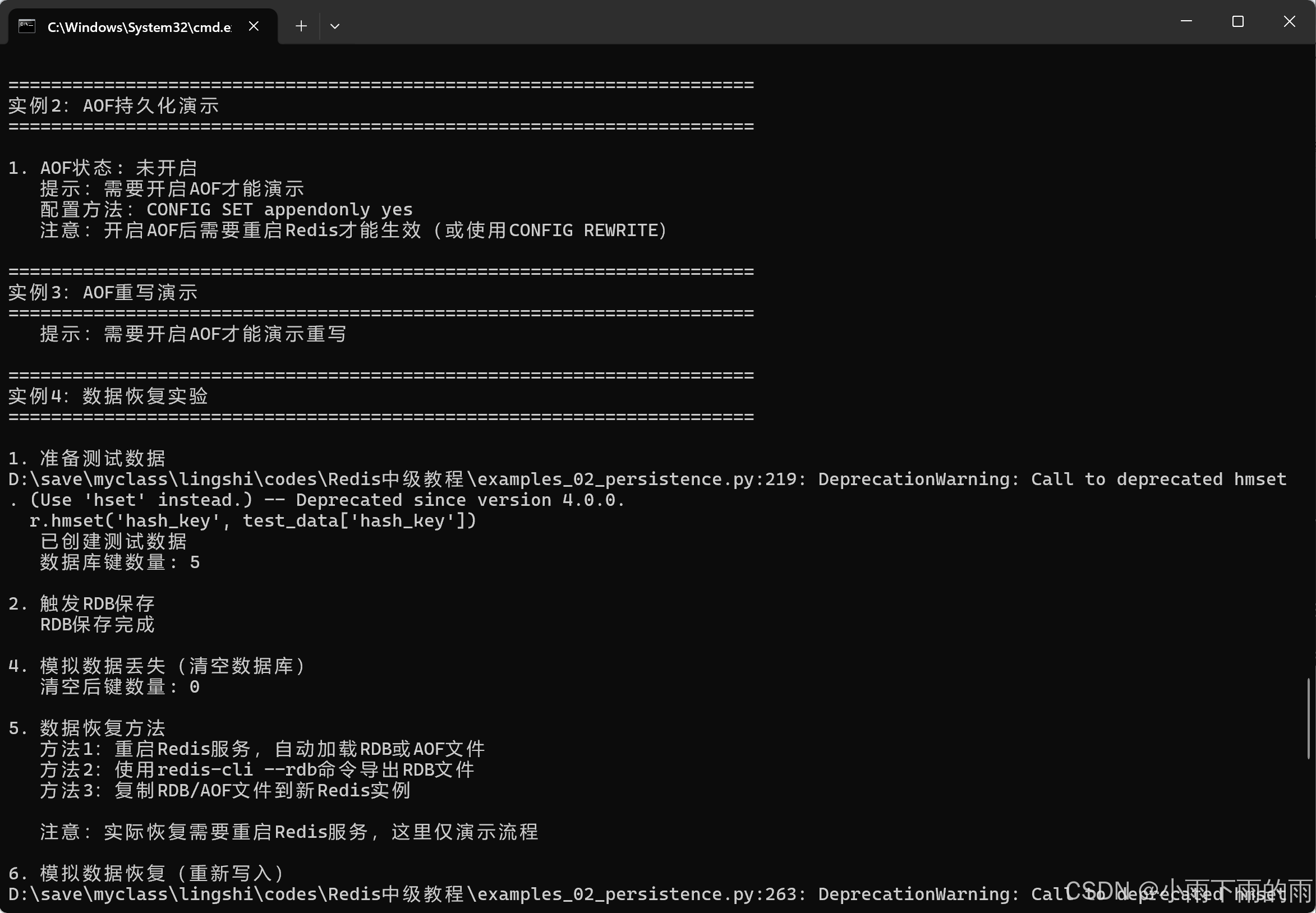Click the vertical scrollbar thumb
Image resolution: width=1316 pixels, height=913 pixels.
[1308, 718]
